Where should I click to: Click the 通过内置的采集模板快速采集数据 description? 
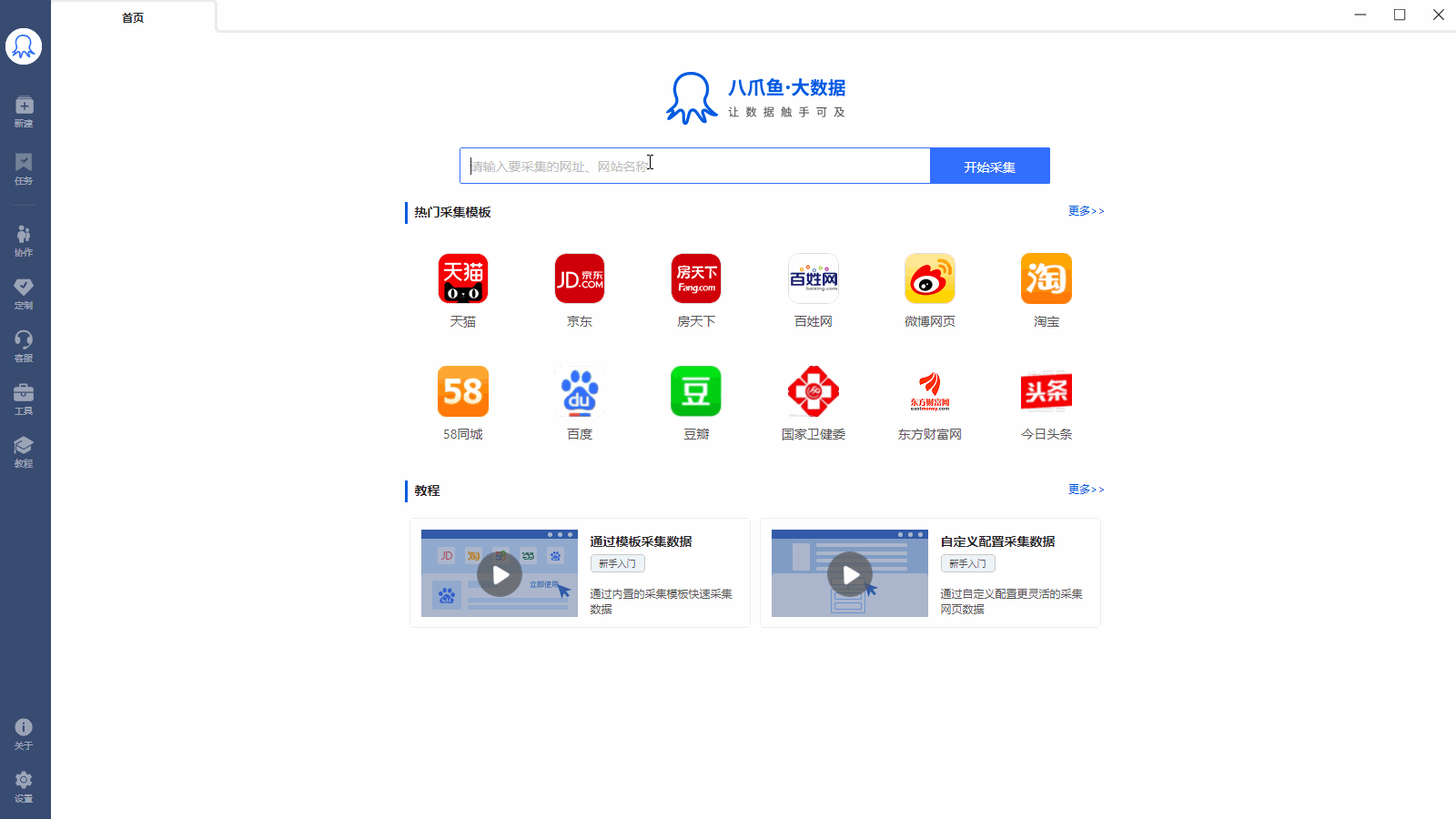coord(661,602)
